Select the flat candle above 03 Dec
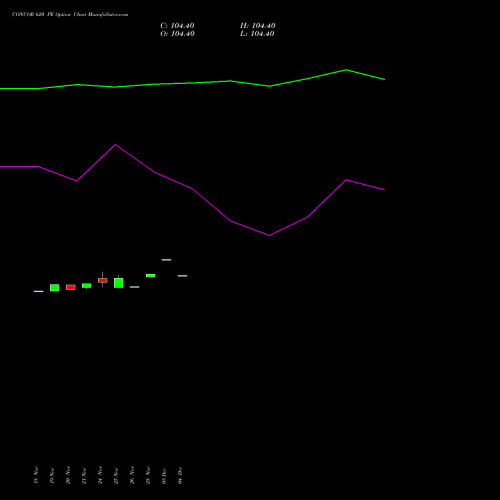Image resolution: width=500 pixels, height=500 pixels. coord(167,260)
